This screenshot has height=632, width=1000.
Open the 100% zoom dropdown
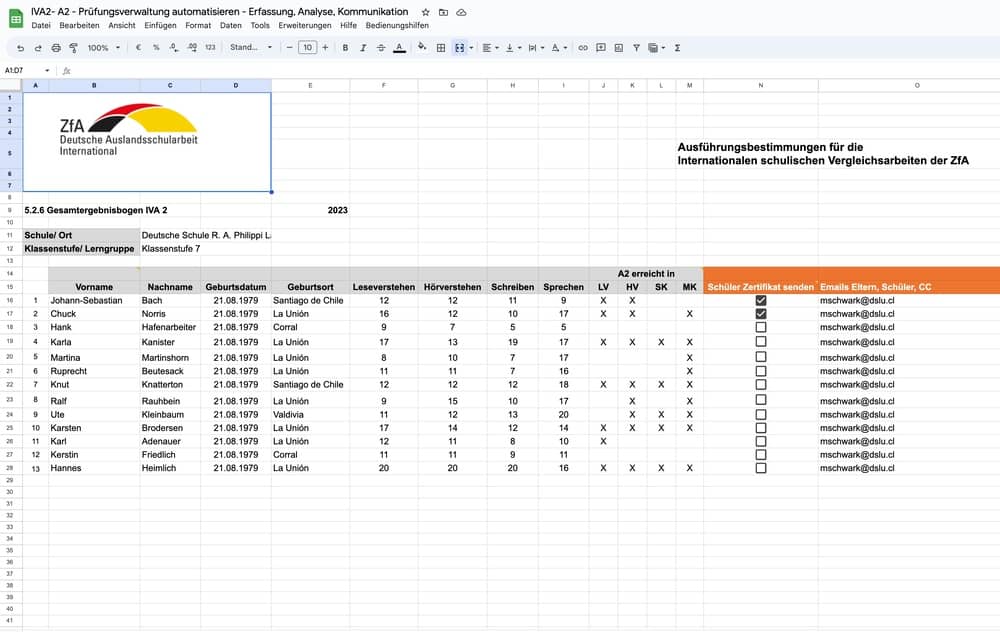104,47
